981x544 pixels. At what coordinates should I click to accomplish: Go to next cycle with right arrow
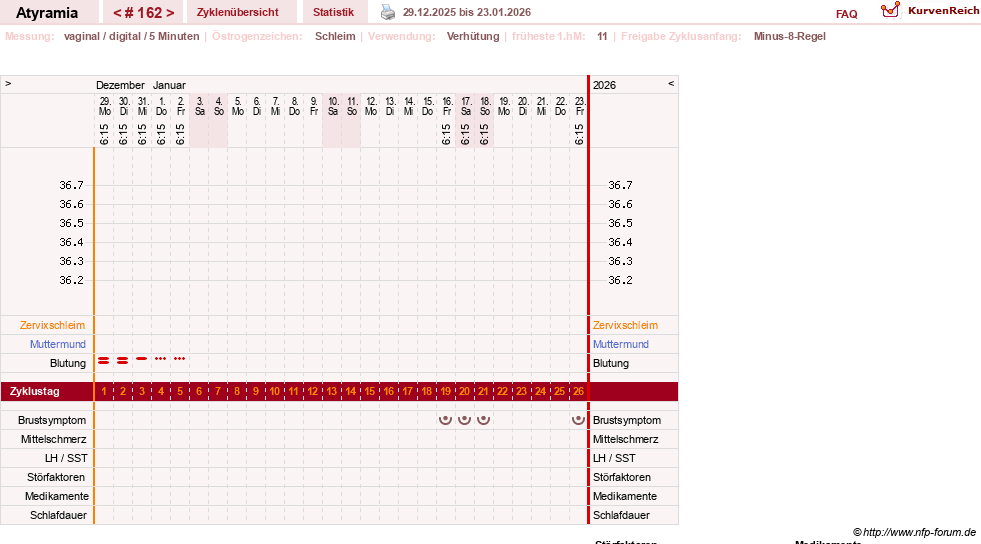[x=170, y=13]
